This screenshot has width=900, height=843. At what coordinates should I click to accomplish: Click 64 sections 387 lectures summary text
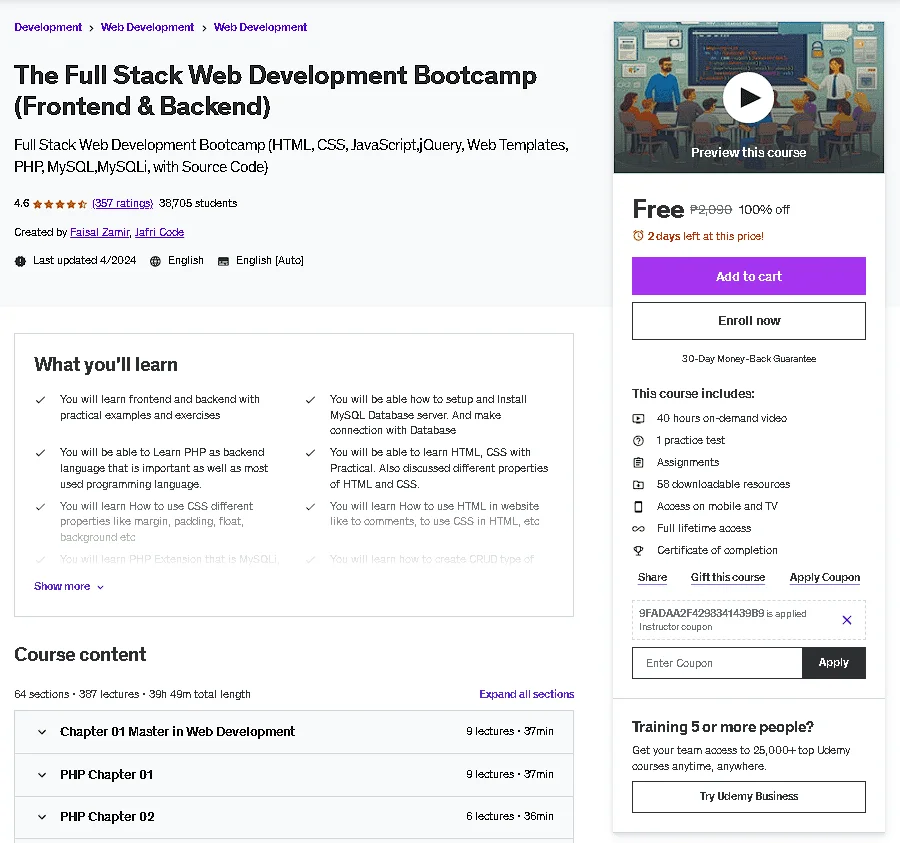[133, 694]
